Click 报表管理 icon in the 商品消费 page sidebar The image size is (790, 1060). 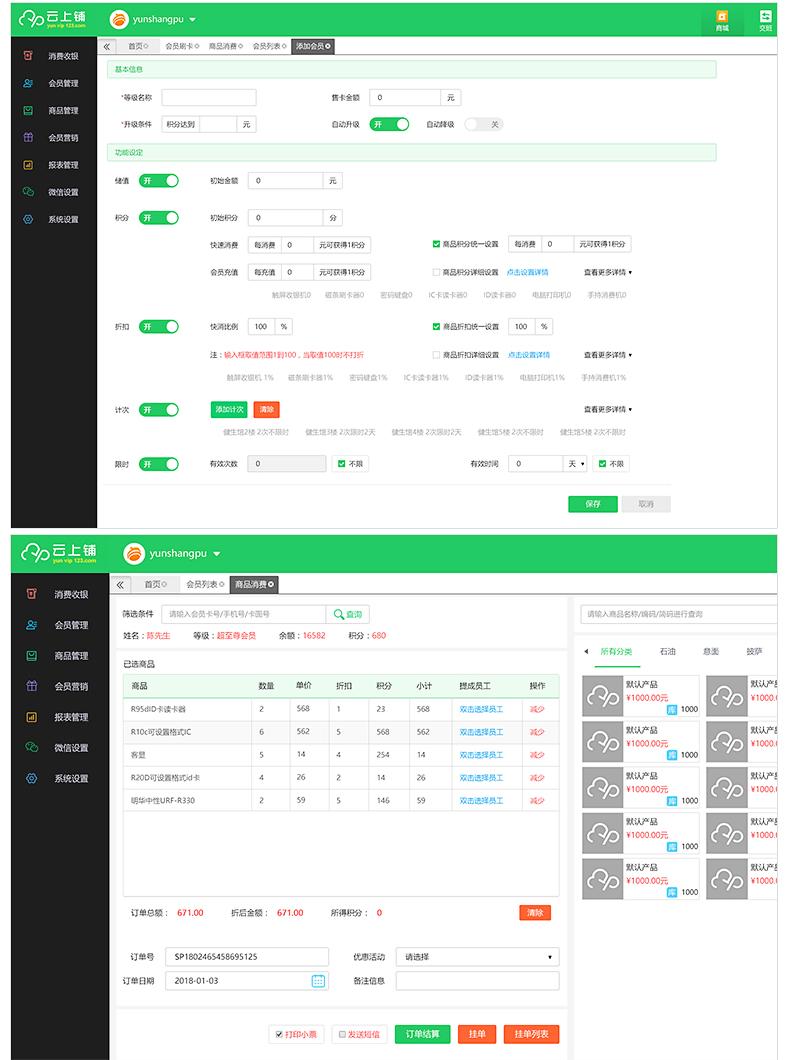pyautogui.click(x=31, y=717)
